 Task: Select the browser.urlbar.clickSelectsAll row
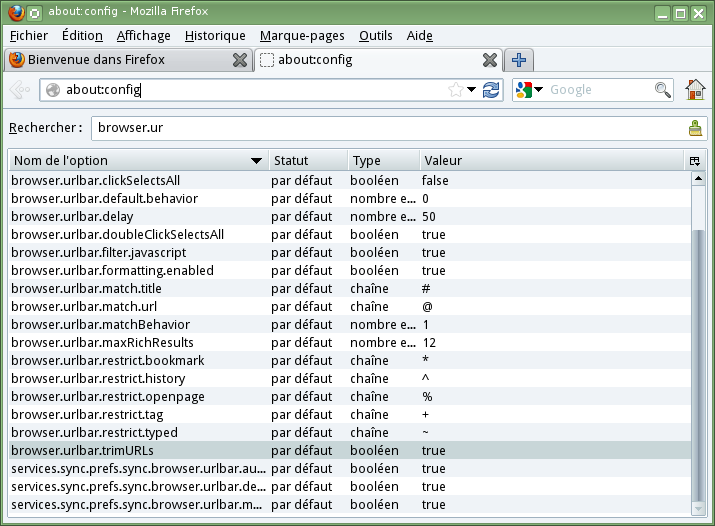pyautogui.click(x=350, y=180)
